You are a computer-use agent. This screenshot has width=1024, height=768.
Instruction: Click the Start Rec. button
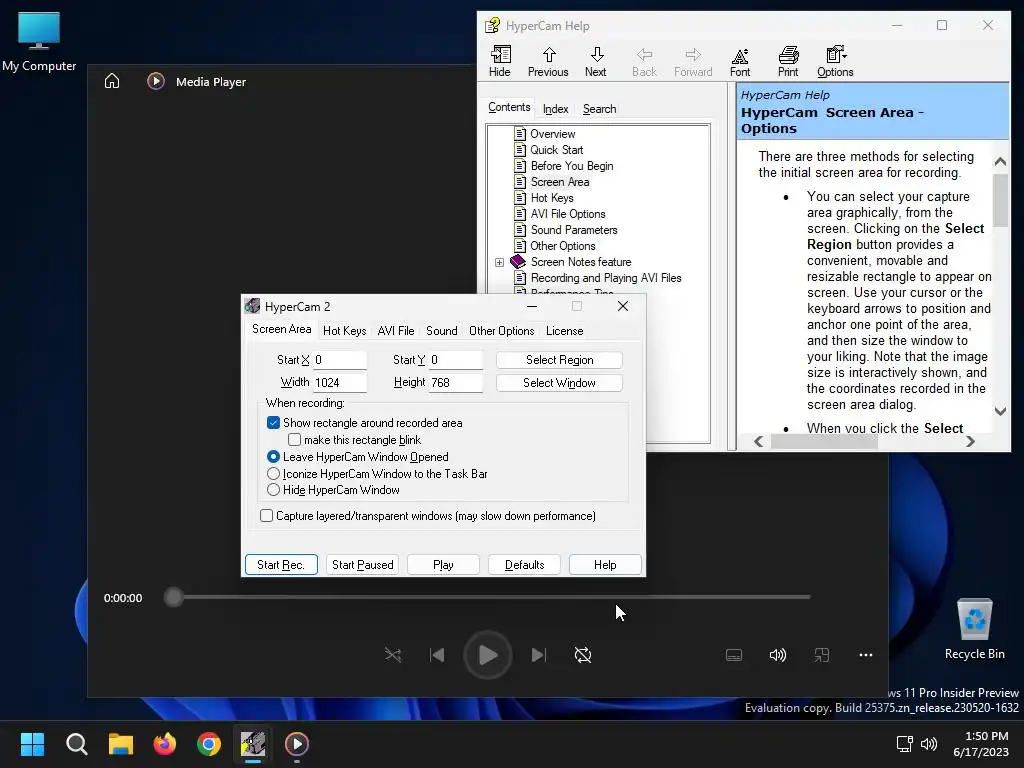tap(281, 565)
